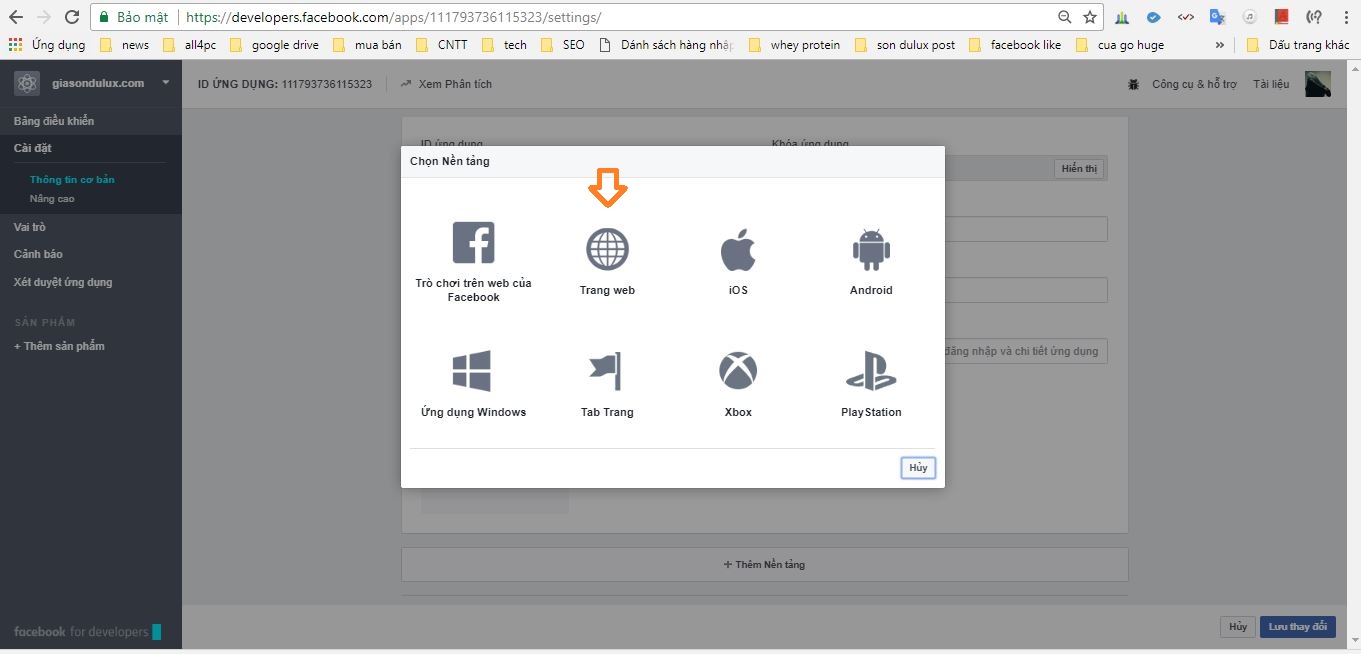Click the red book extension icon
Viewport: 1361px width, 654px height.
point(1282,17)
